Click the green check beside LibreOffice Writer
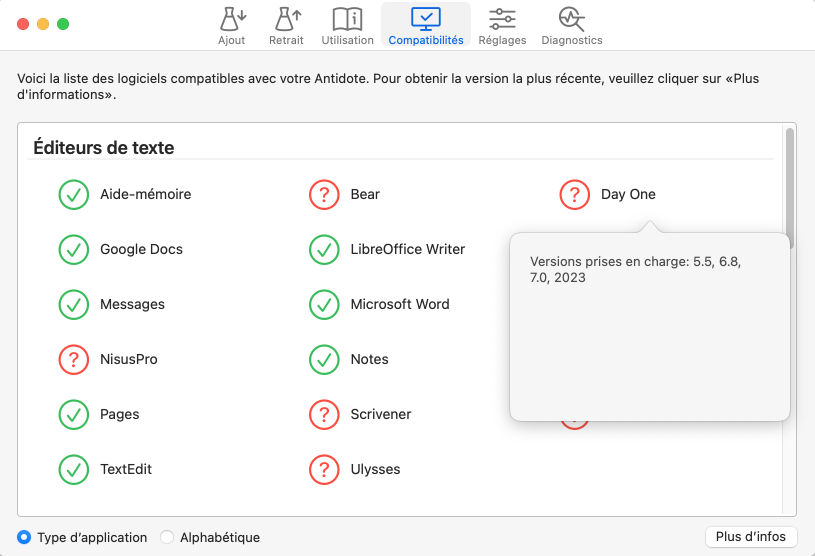Screen dimensions: 815x556 point(324,249)
